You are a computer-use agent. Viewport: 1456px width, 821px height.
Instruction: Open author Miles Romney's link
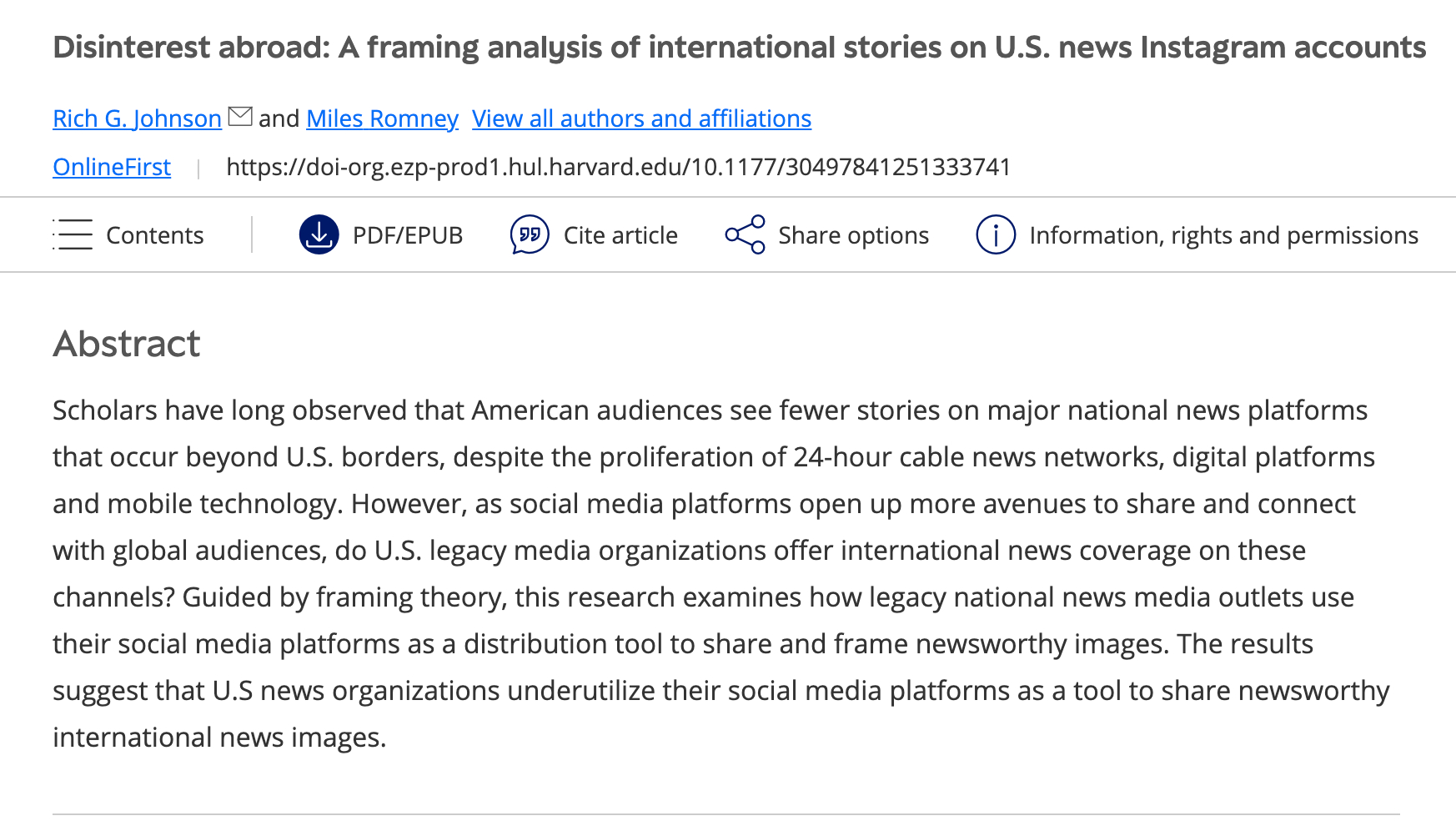pos(382,118)
